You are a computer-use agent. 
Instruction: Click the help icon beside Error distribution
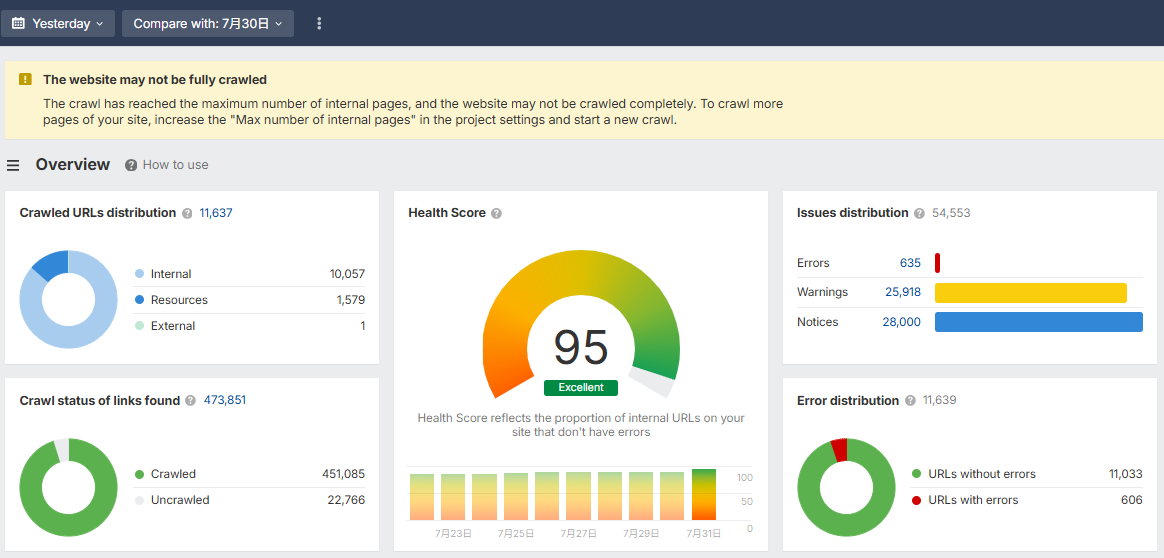(x=911, y=401)
